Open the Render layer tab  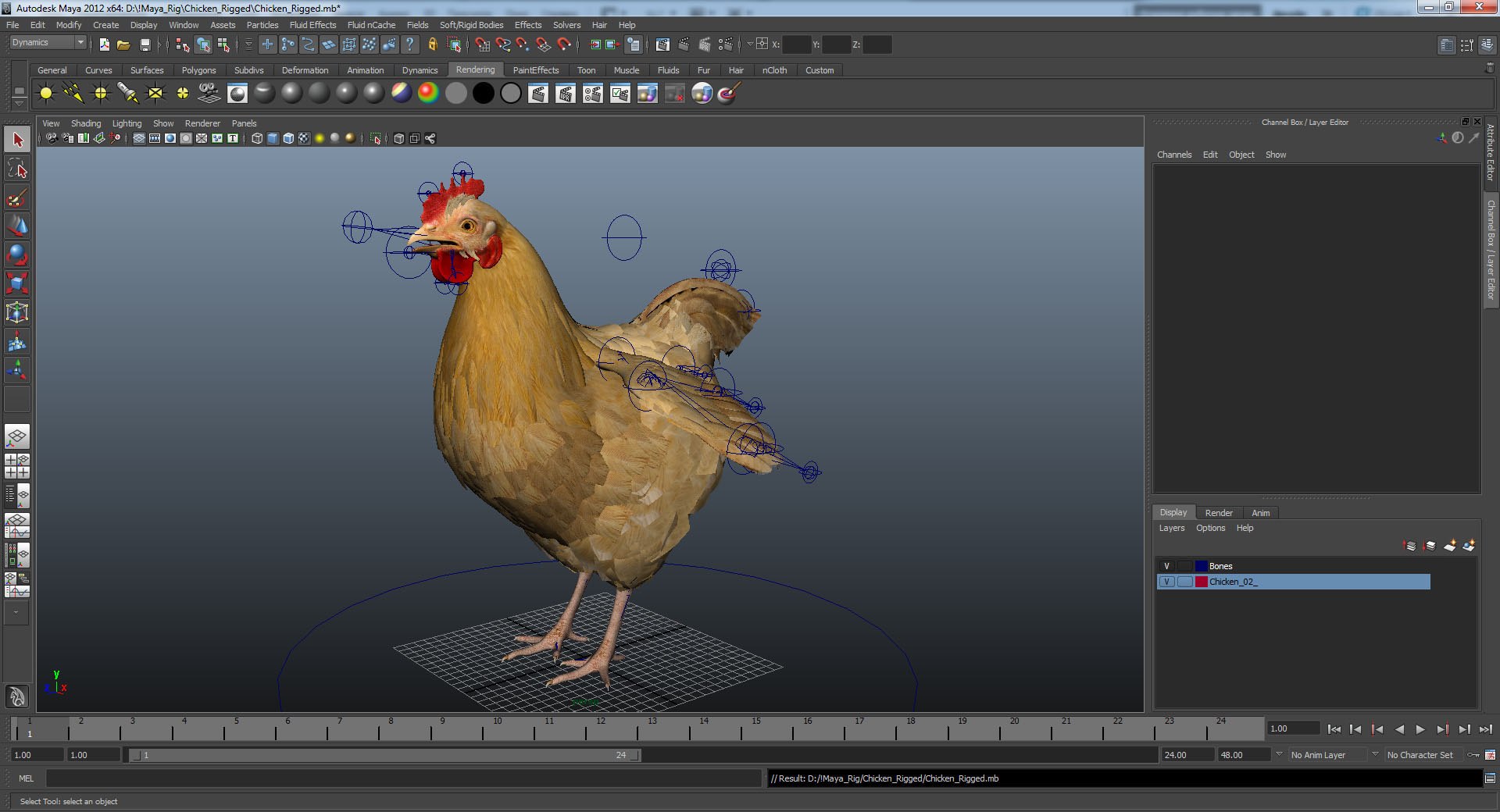(x=1219, y=513)
